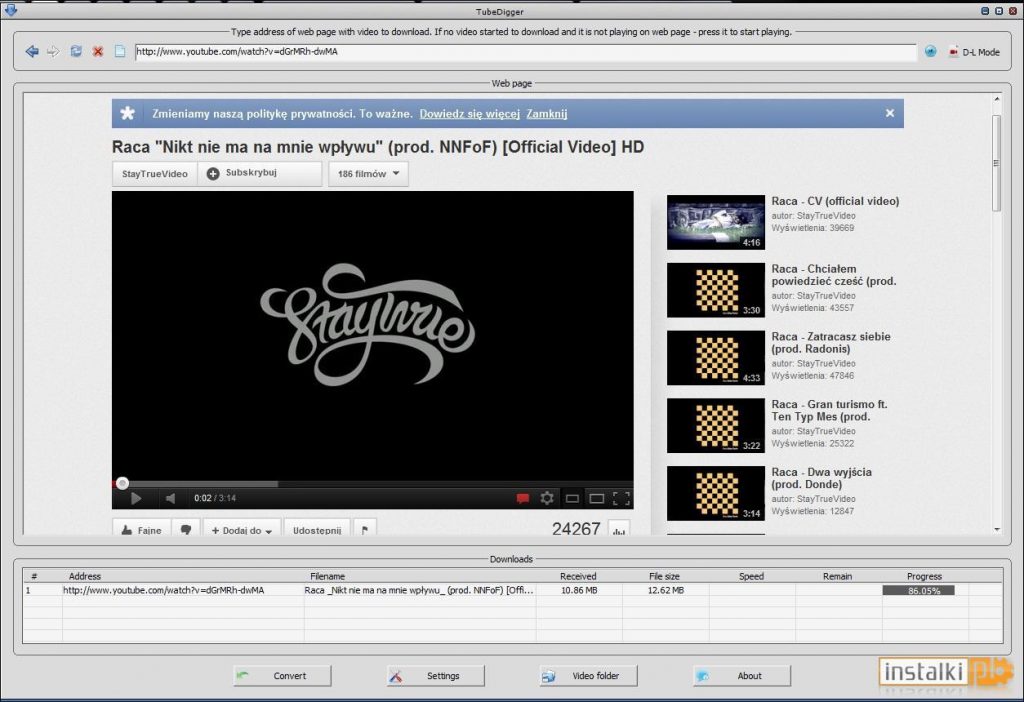Open the Dodaj do dropdown
The height and width of the screenshot is (702, 1024).
click(x=242, y=529)
